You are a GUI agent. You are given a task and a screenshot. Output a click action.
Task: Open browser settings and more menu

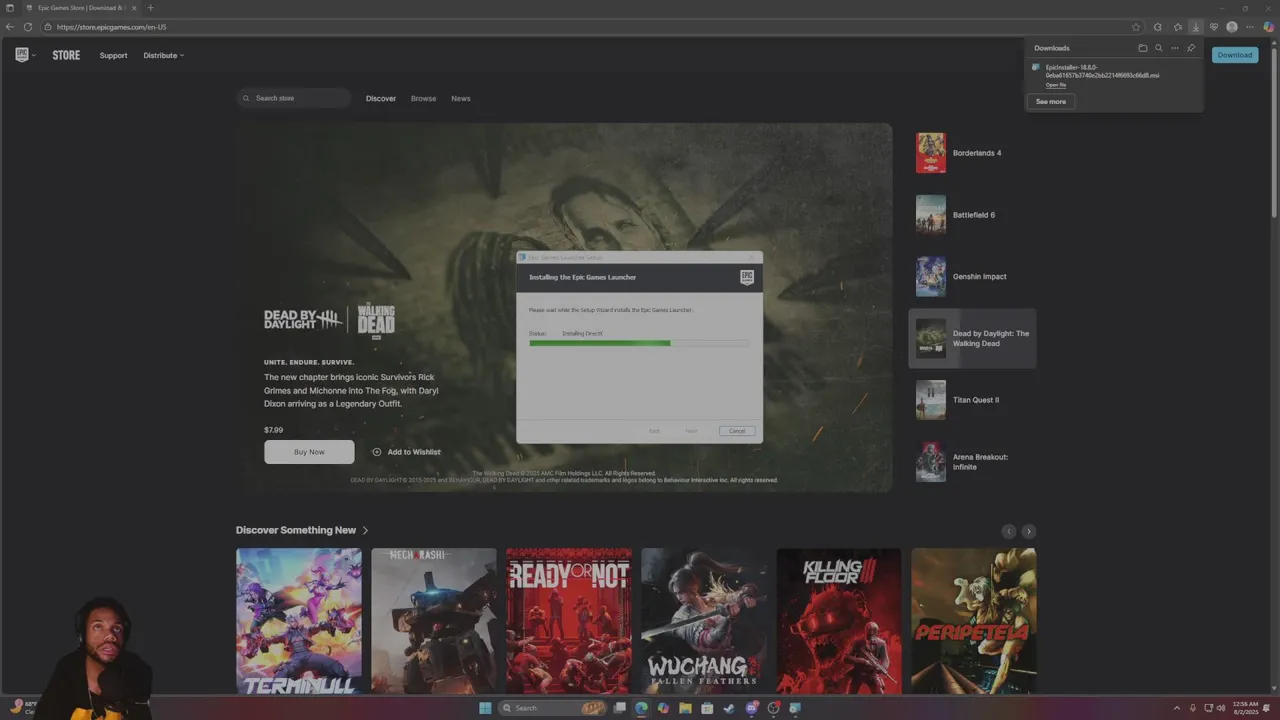click(x=1250, y=27)
